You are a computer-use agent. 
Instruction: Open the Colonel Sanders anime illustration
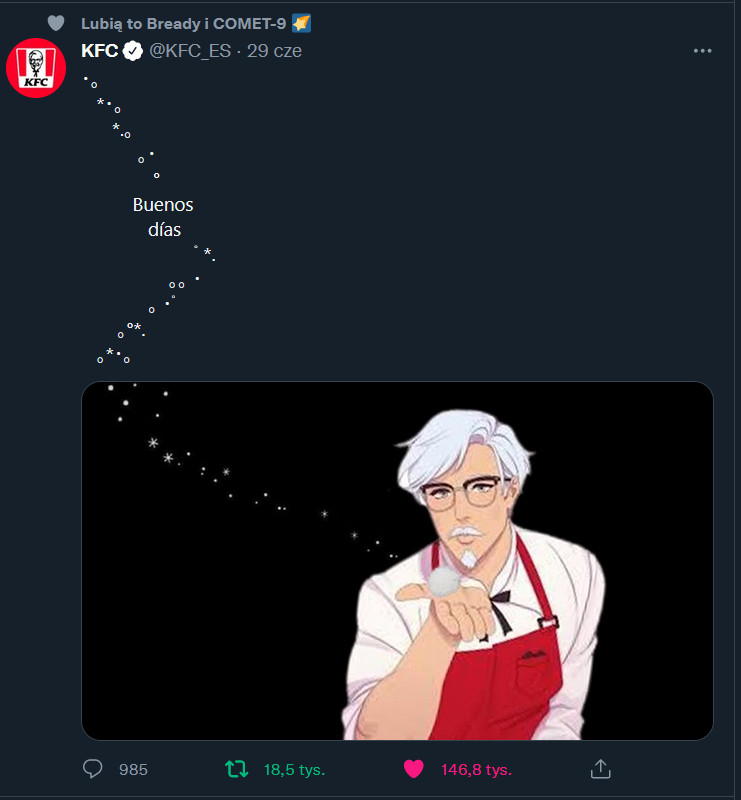(480, 590)
